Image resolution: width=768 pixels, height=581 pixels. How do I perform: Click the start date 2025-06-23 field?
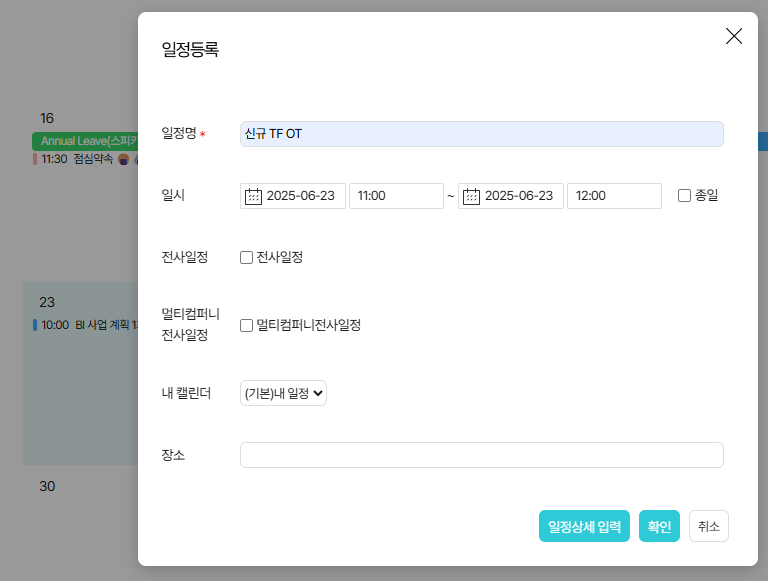click(305, 196)
